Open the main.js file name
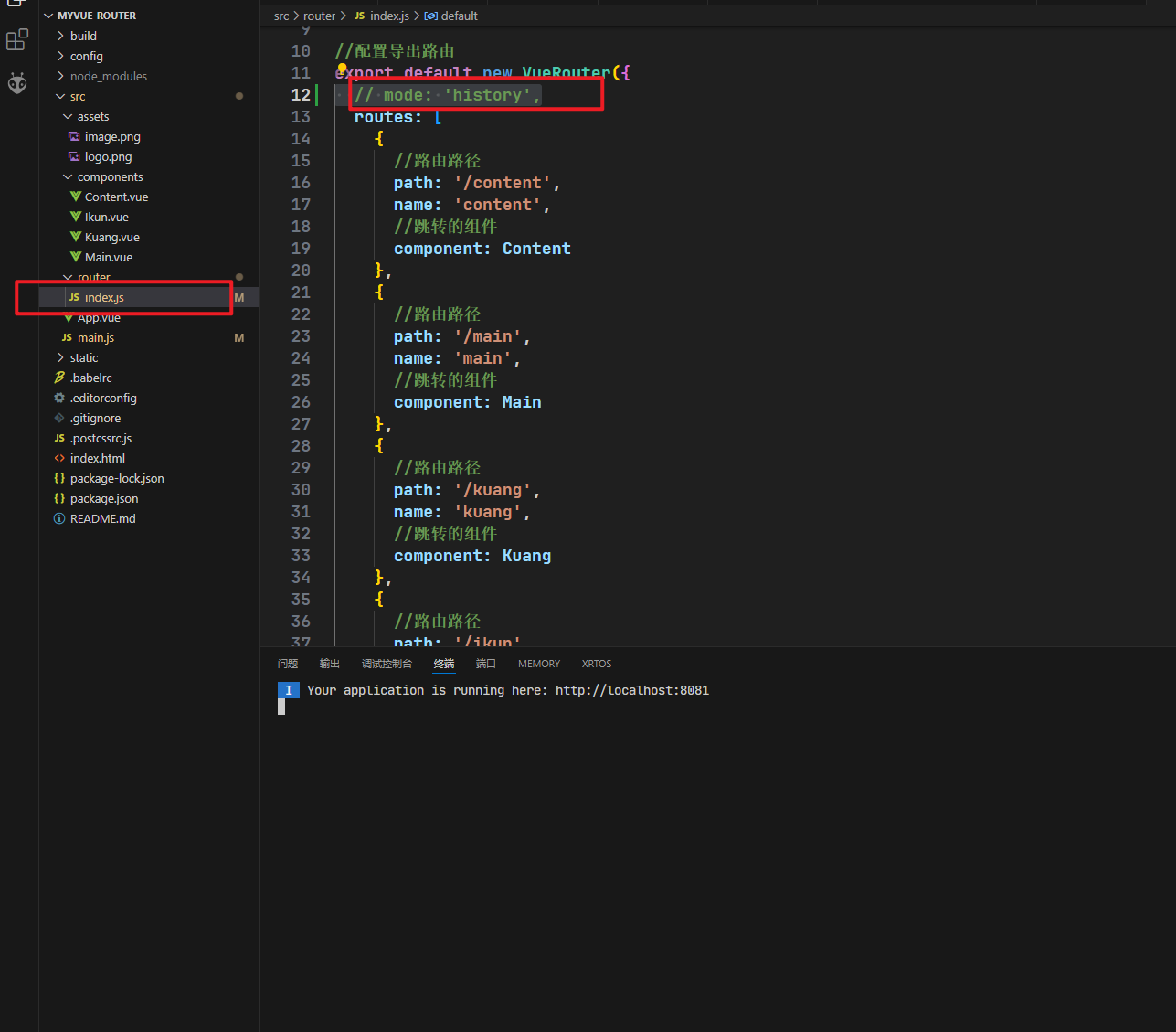Screen dimensions: 1176x1032 click(96, 337)
